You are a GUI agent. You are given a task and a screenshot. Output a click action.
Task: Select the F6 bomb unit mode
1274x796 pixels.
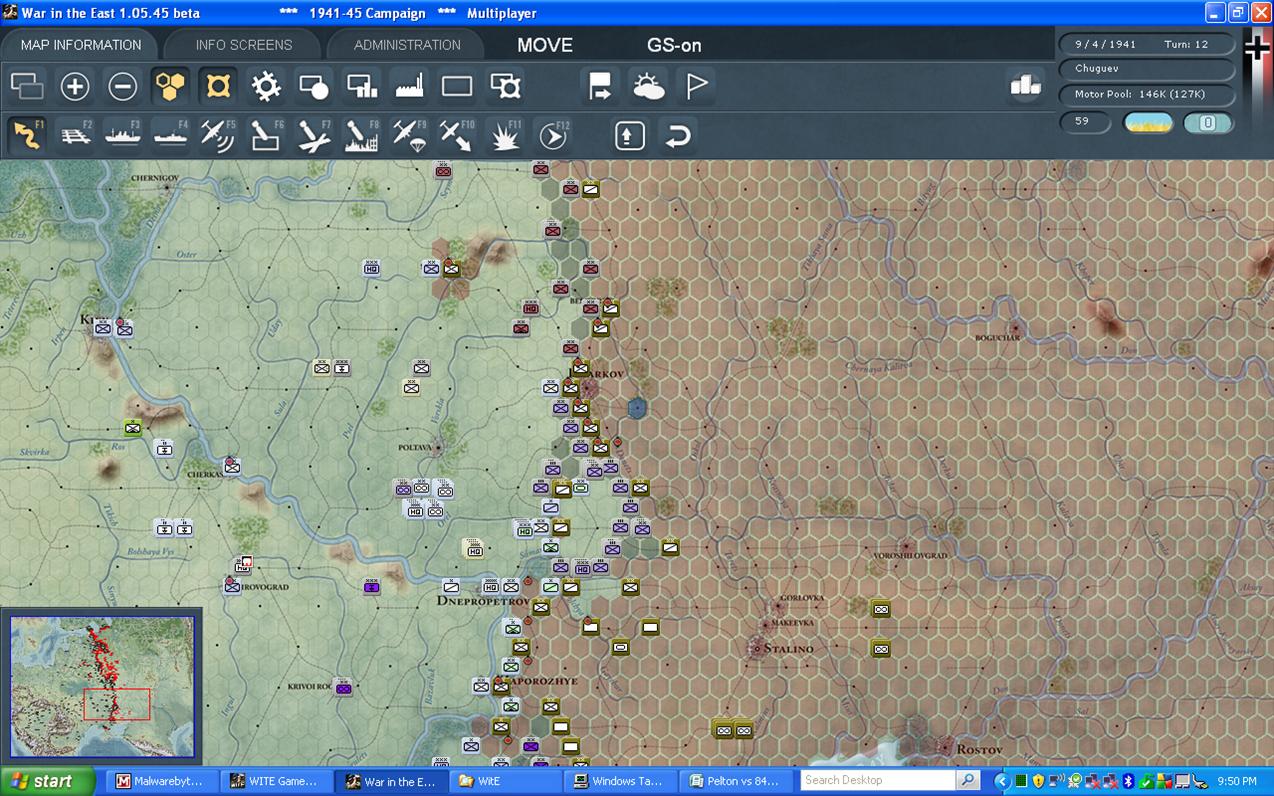click(266, 135)
